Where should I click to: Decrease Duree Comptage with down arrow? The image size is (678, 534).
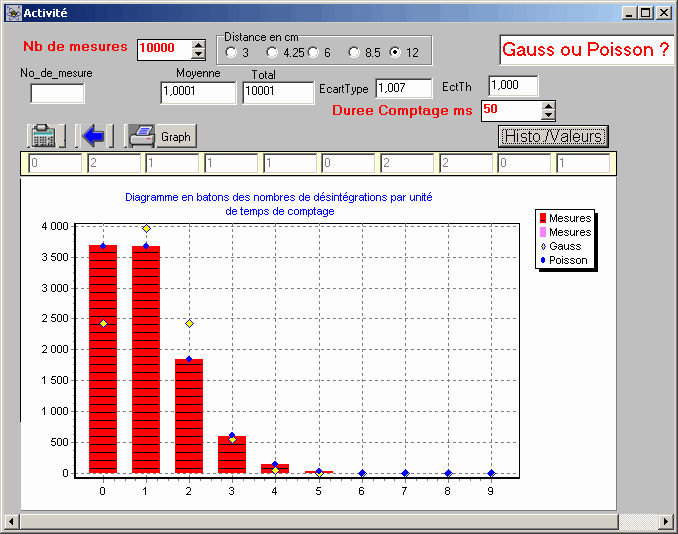(x=548, y=116)
